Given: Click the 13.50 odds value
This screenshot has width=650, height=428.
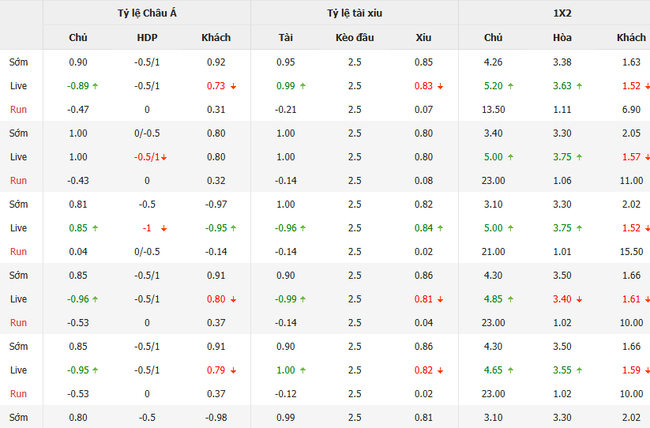Looking at the screenshot, I should (x=494, y=109).
